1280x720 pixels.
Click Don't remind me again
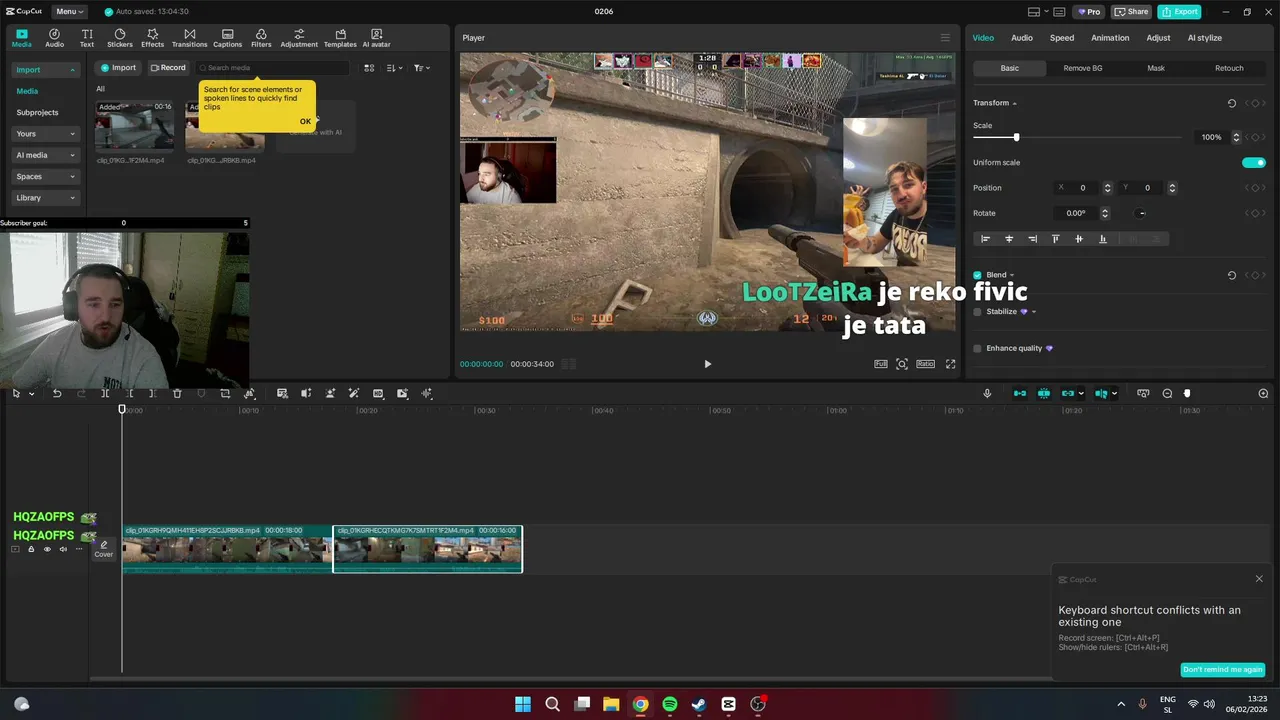click(1223, 669)
